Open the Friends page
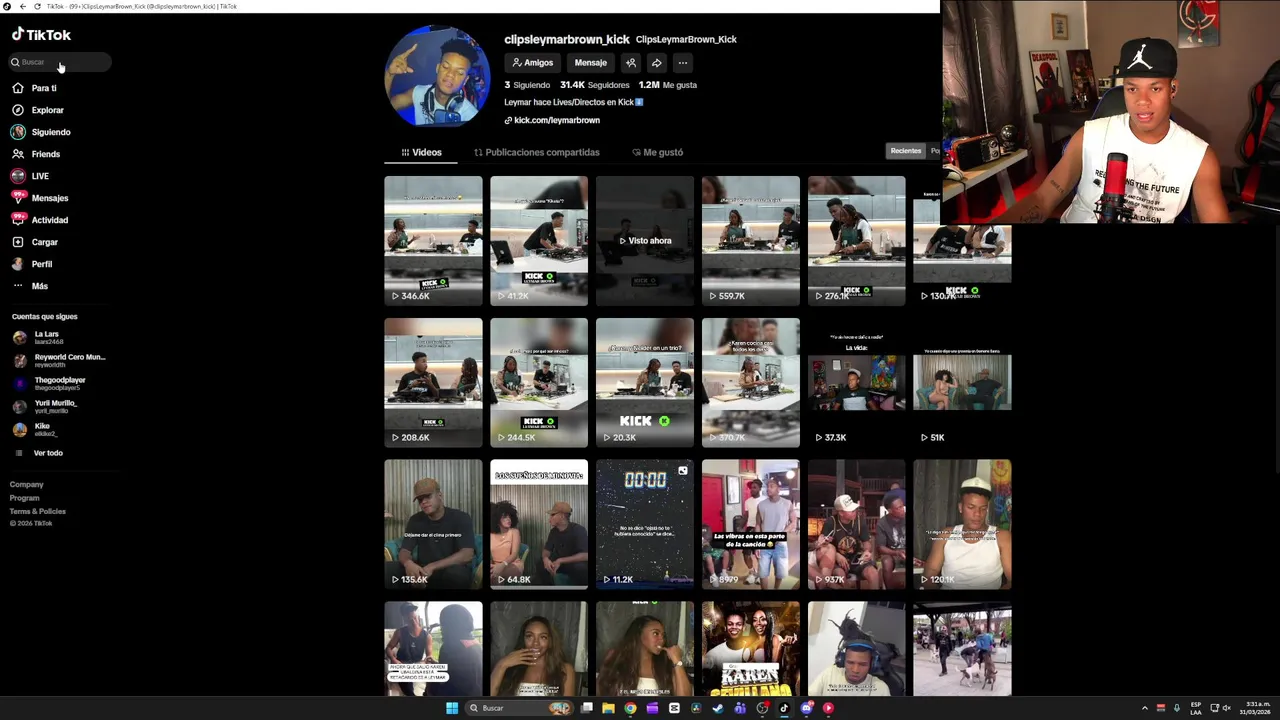This screenshot has height=720, width=1280. (36, 154)
